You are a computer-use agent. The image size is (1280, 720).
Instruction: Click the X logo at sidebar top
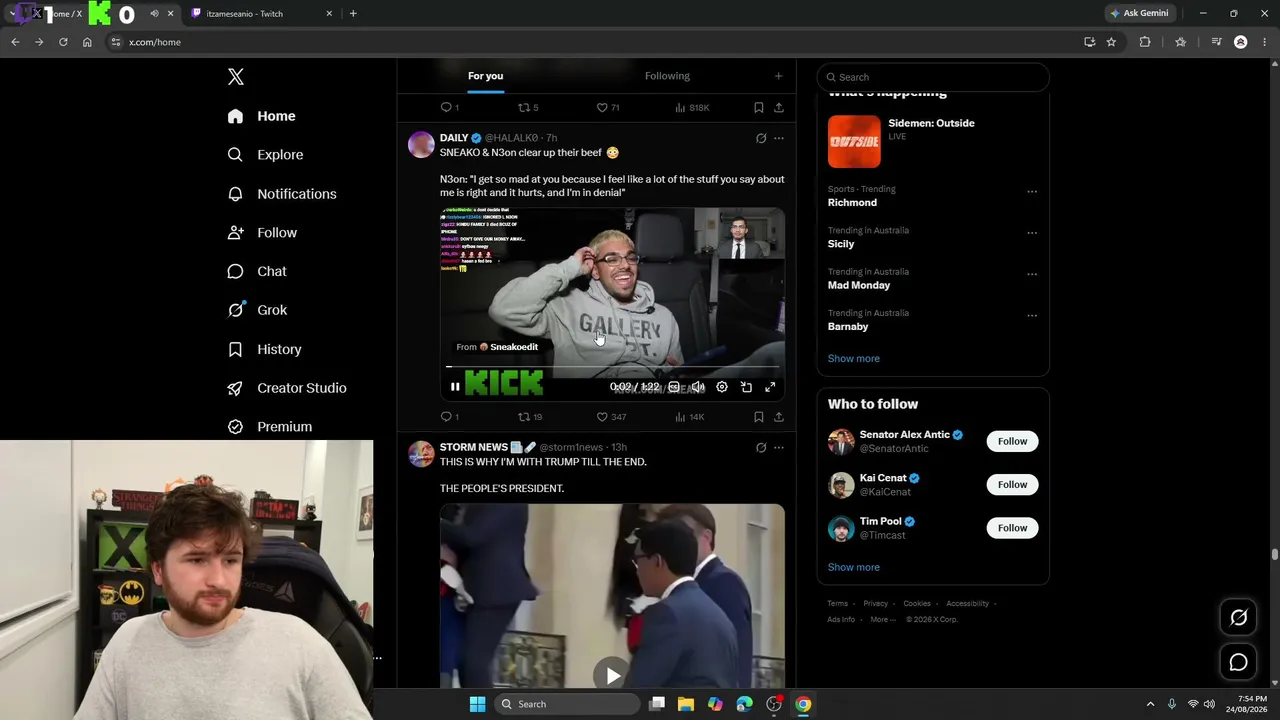pyautogui.click(x=236, y=77)
